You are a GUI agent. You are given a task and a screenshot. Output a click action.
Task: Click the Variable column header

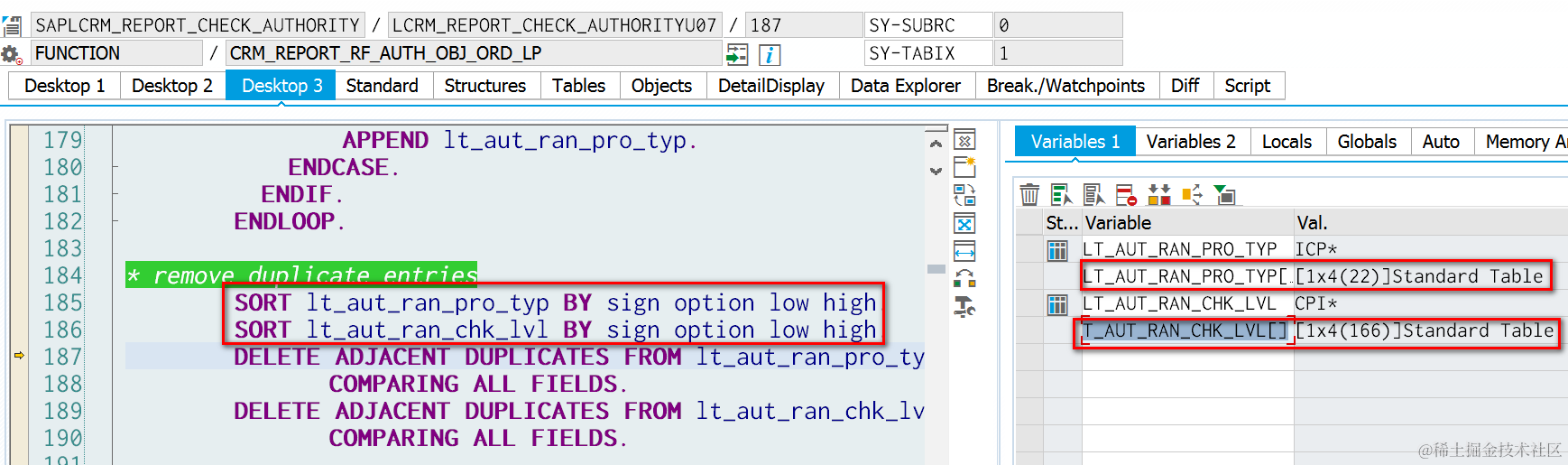click(1187, 223)
